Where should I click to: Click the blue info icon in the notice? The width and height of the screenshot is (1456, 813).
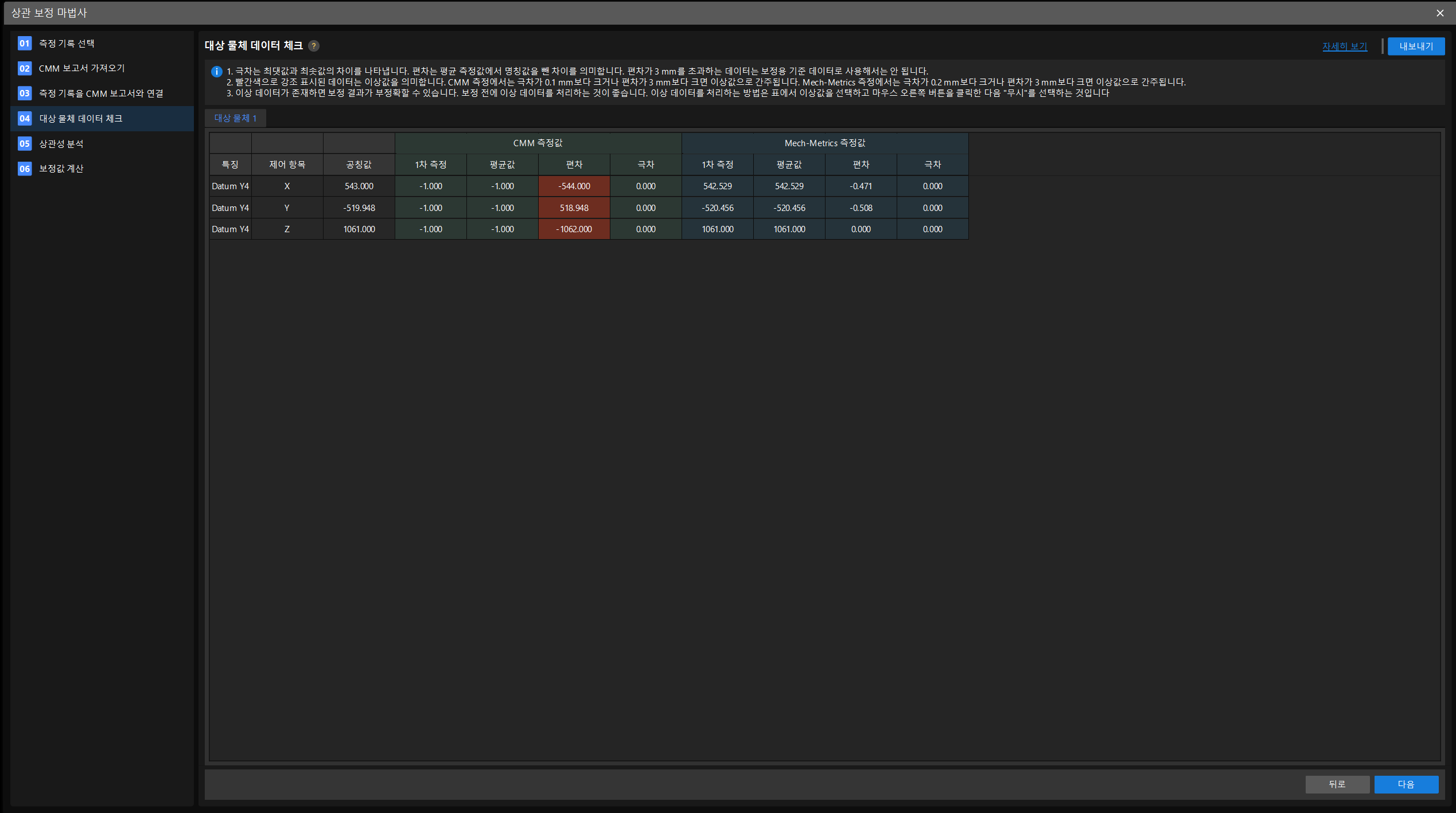(217, 72)
